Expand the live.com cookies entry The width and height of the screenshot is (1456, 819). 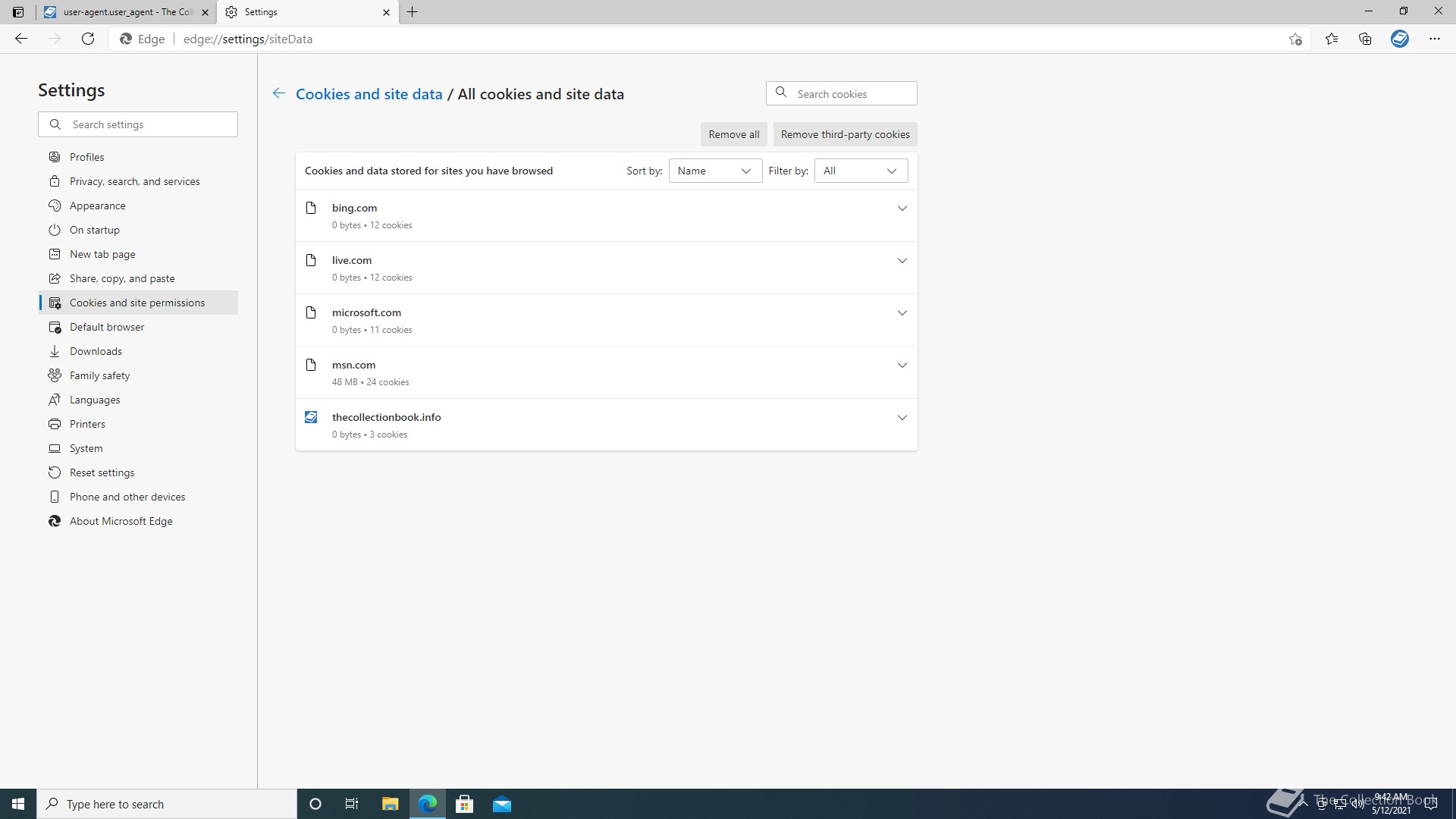click(x=902, y=260)
